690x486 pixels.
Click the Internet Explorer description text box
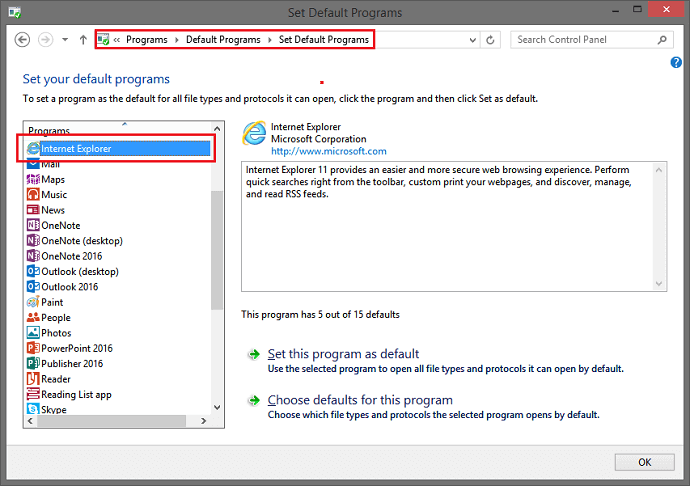(454, 226)
